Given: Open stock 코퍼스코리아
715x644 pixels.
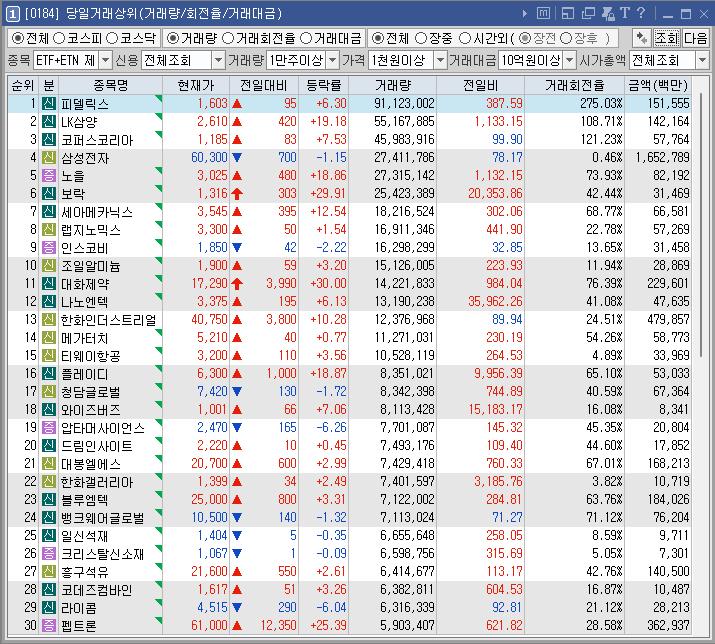Looking at the screenshot, I should 97,140.
